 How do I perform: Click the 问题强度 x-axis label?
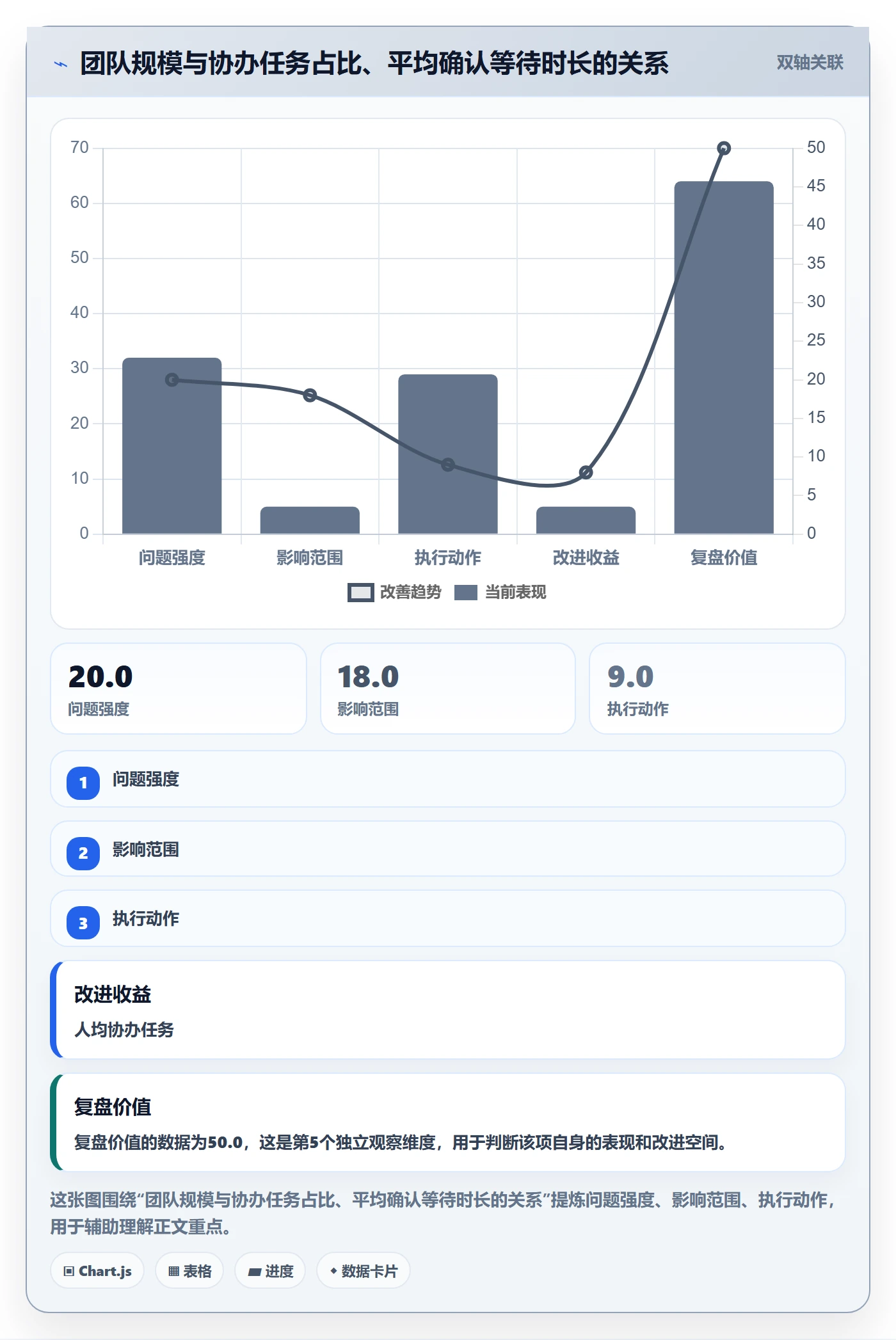click(x=172, y=558)
